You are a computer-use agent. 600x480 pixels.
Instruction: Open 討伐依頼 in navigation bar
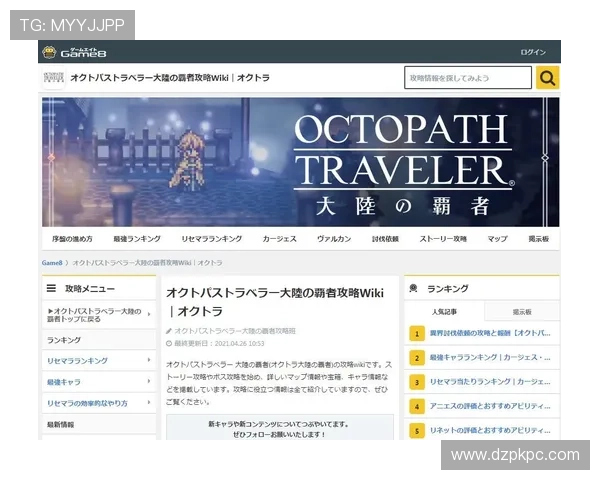[385, 239]
